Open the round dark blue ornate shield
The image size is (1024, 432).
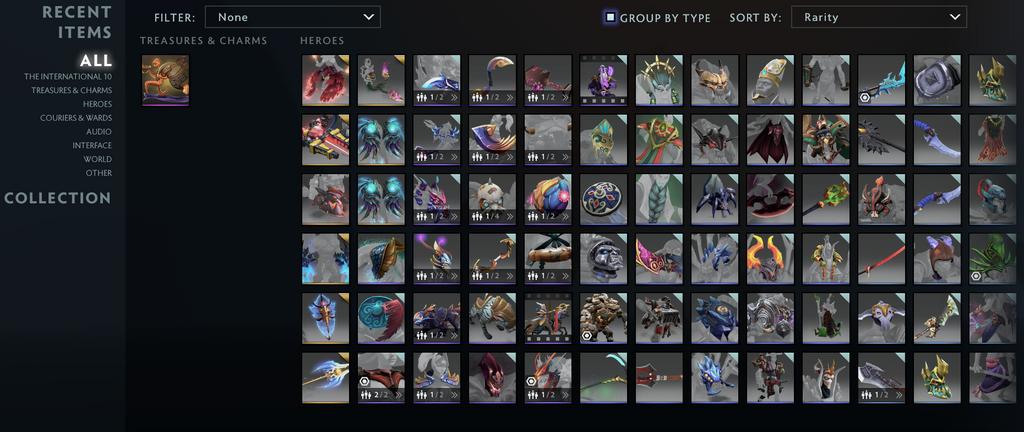point(603,199)
